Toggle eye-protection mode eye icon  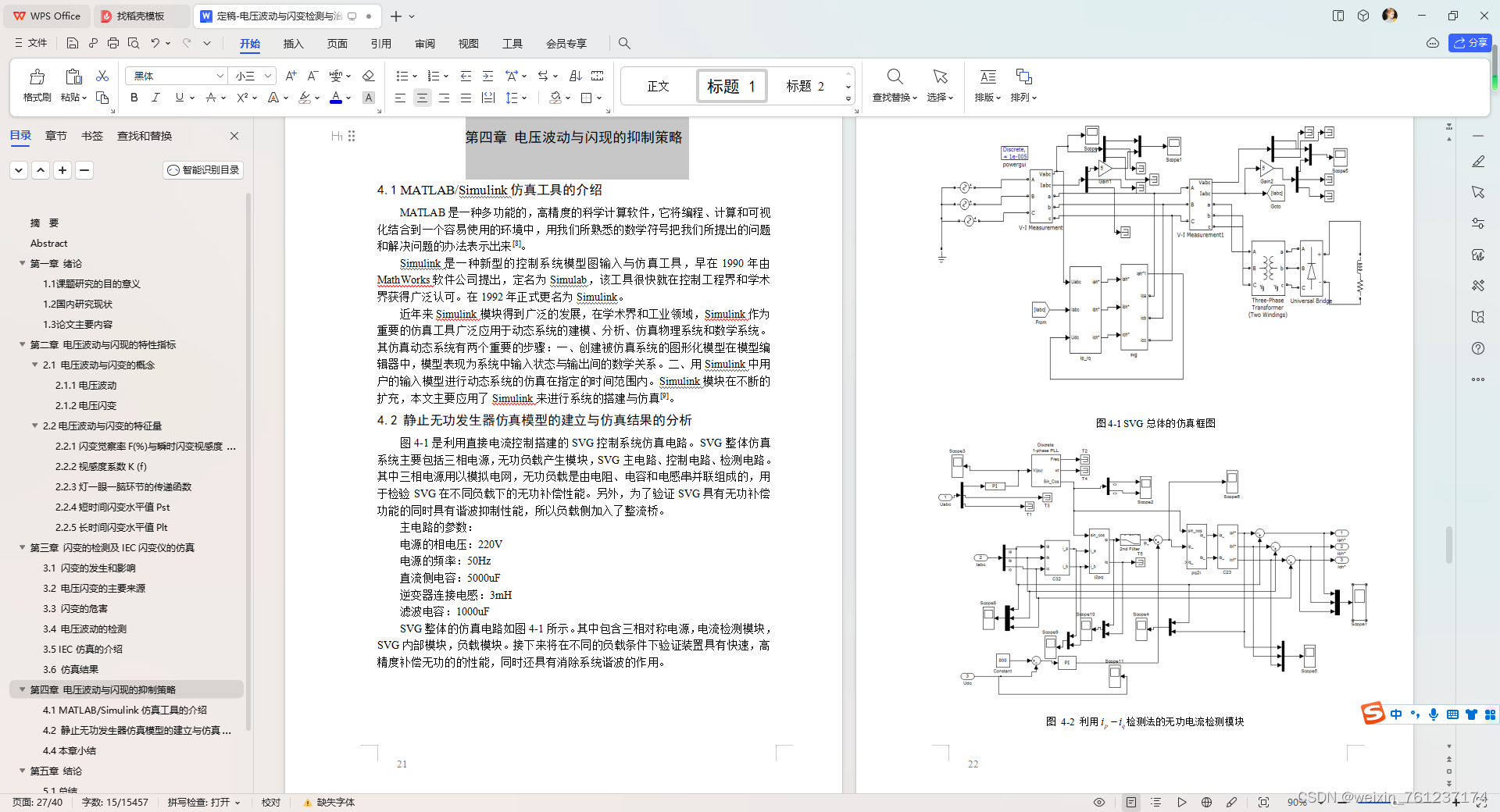(x=1099, y=802)
